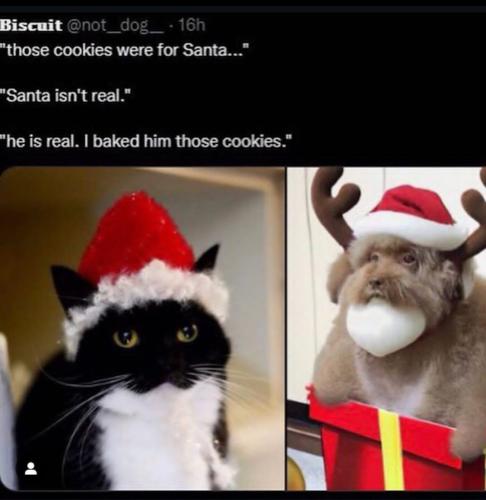Open the @not_dog_ handle link
Image resolution: width=486 pixels, height=500 pixels.
(x=116, y=26)
